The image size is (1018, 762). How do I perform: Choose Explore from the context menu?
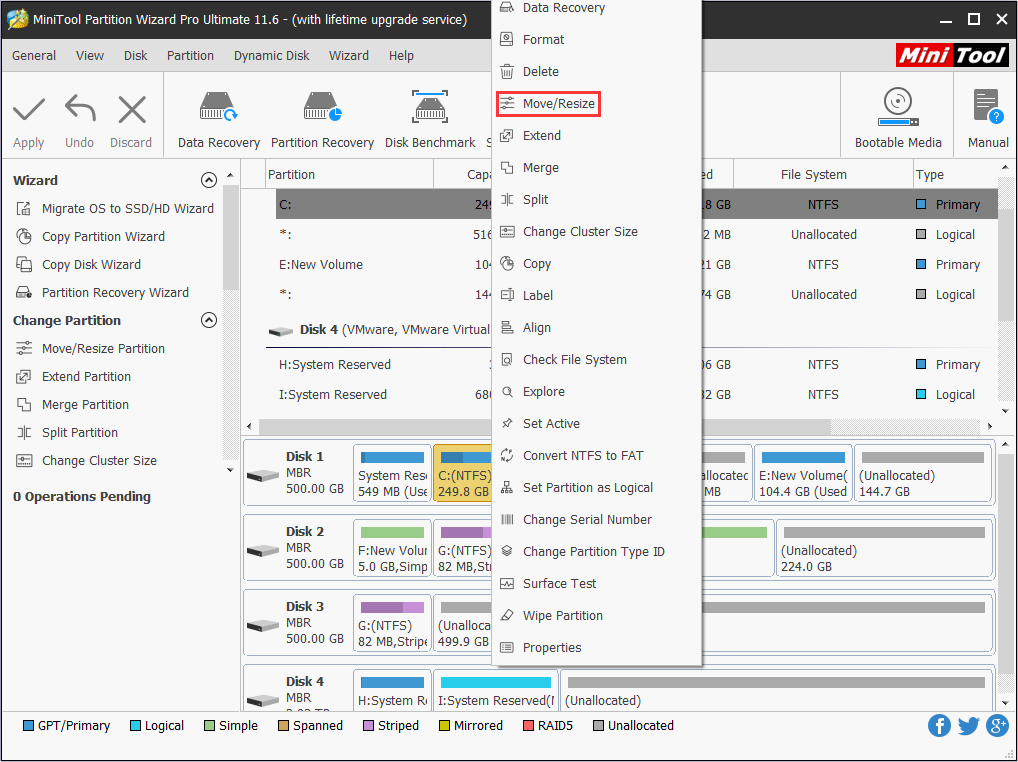coord(597,391)
